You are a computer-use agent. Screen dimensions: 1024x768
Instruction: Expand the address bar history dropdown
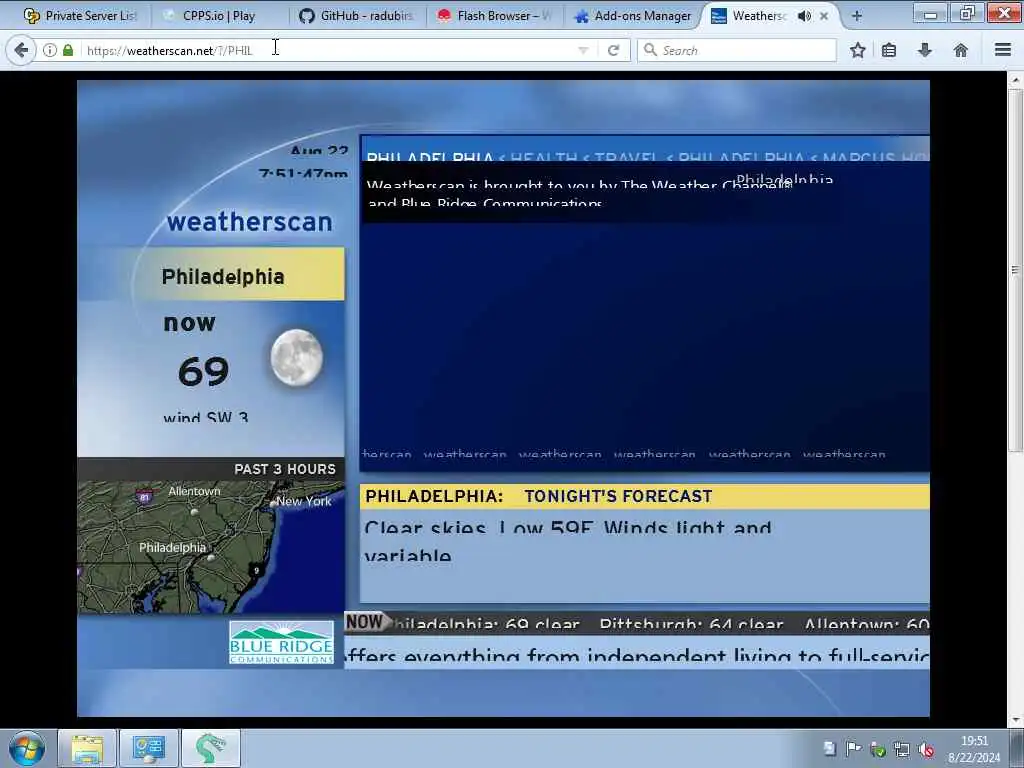pos(583,50)
